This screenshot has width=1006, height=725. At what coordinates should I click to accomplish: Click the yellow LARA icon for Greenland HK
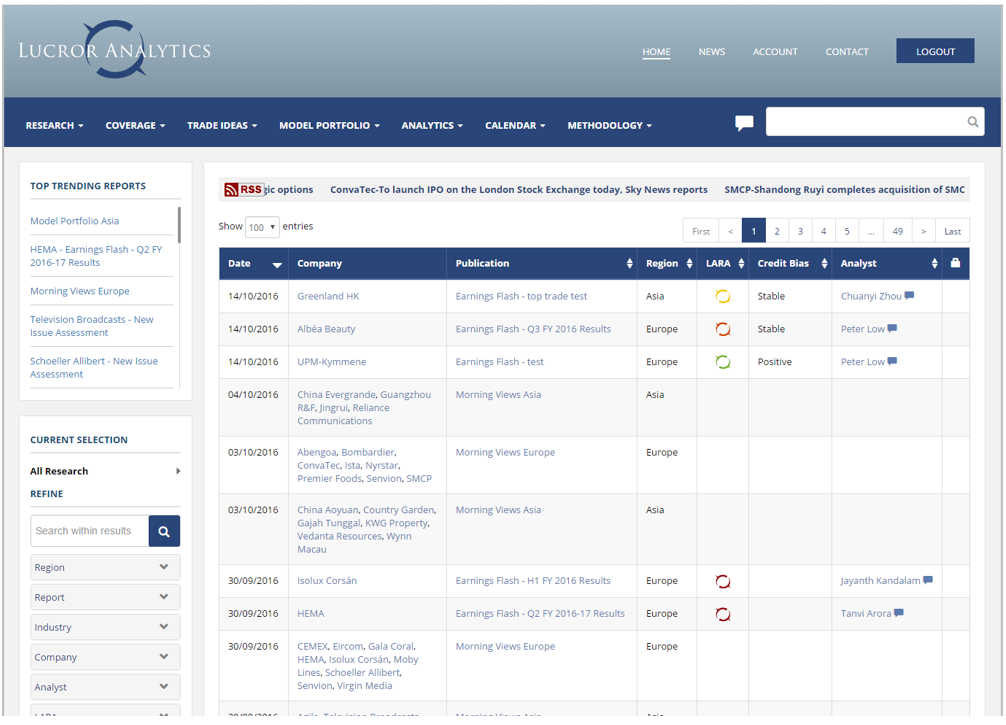click(722, 296)
